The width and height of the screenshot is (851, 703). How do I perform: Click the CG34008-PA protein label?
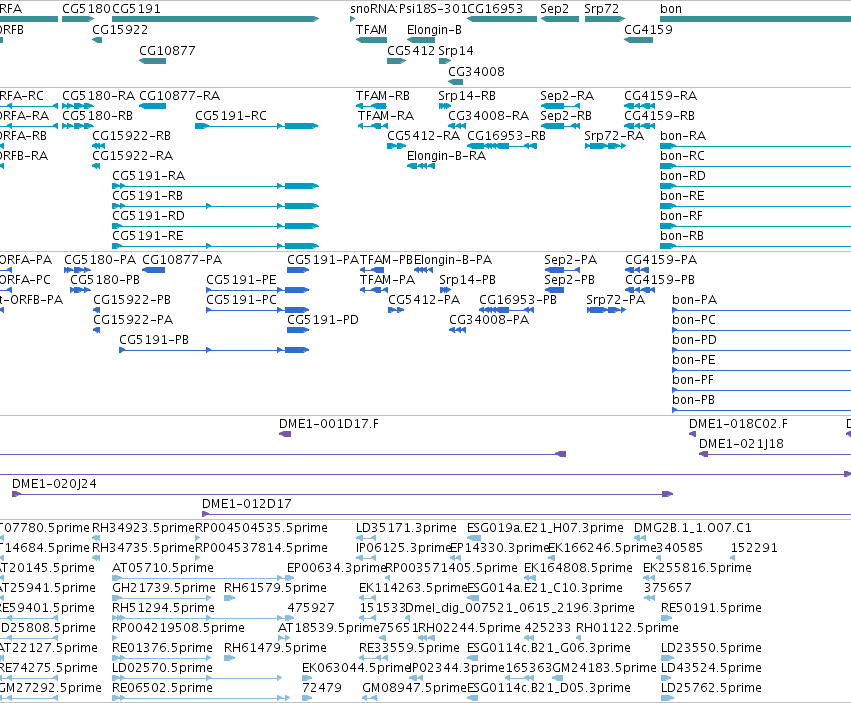pyautogui.click(x=489, y=320)
